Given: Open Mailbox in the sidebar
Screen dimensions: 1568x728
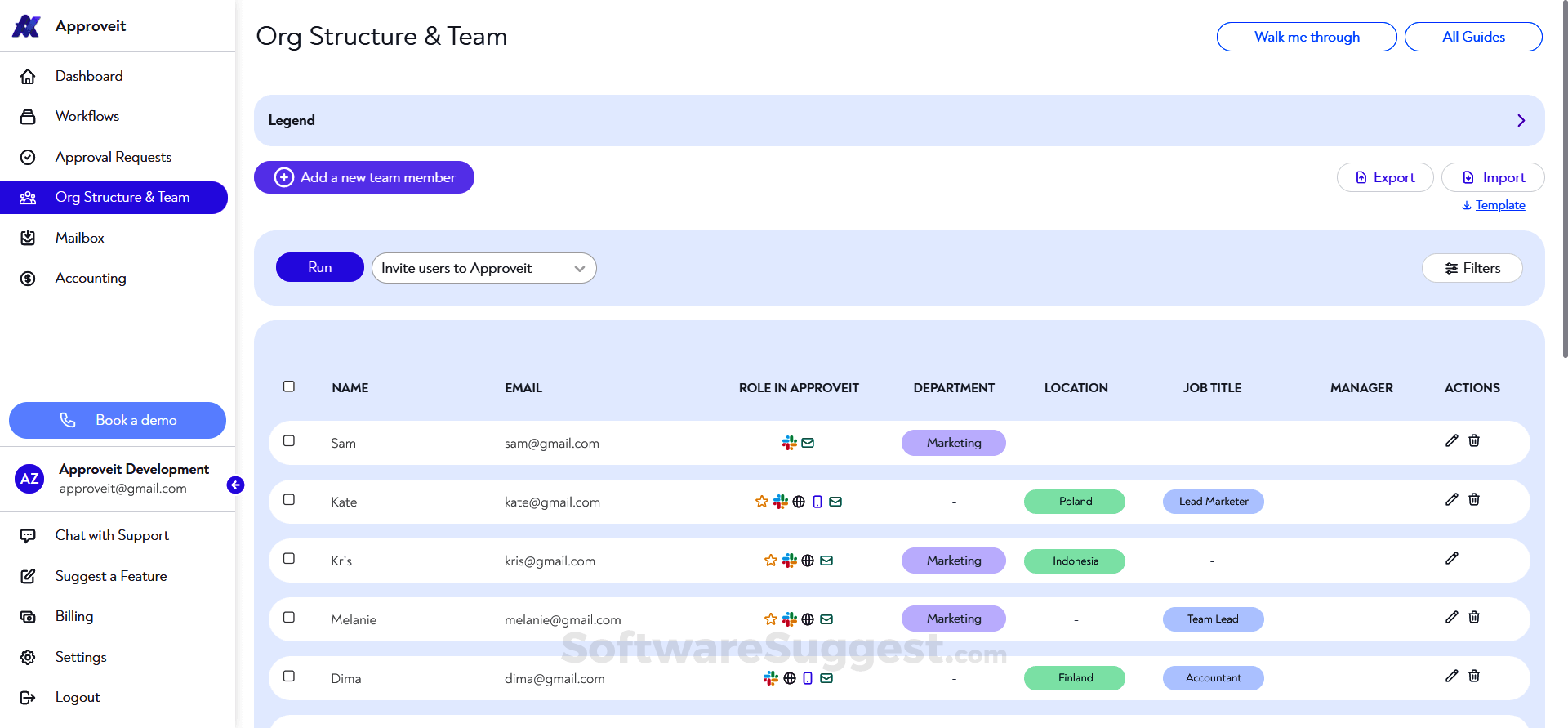Looking at the screenshot, I should (80, 238).
